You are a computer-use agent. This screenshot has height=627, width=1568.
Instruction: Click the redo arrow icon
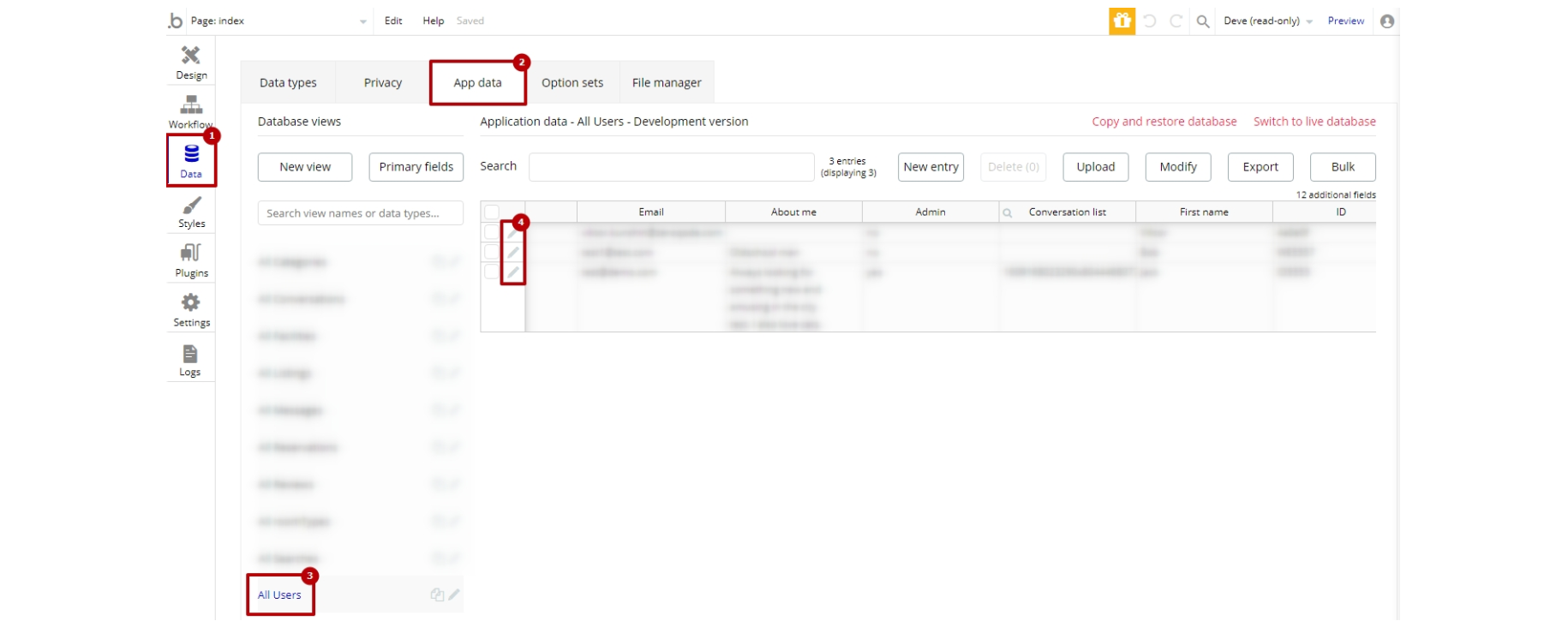[1176, 21]
